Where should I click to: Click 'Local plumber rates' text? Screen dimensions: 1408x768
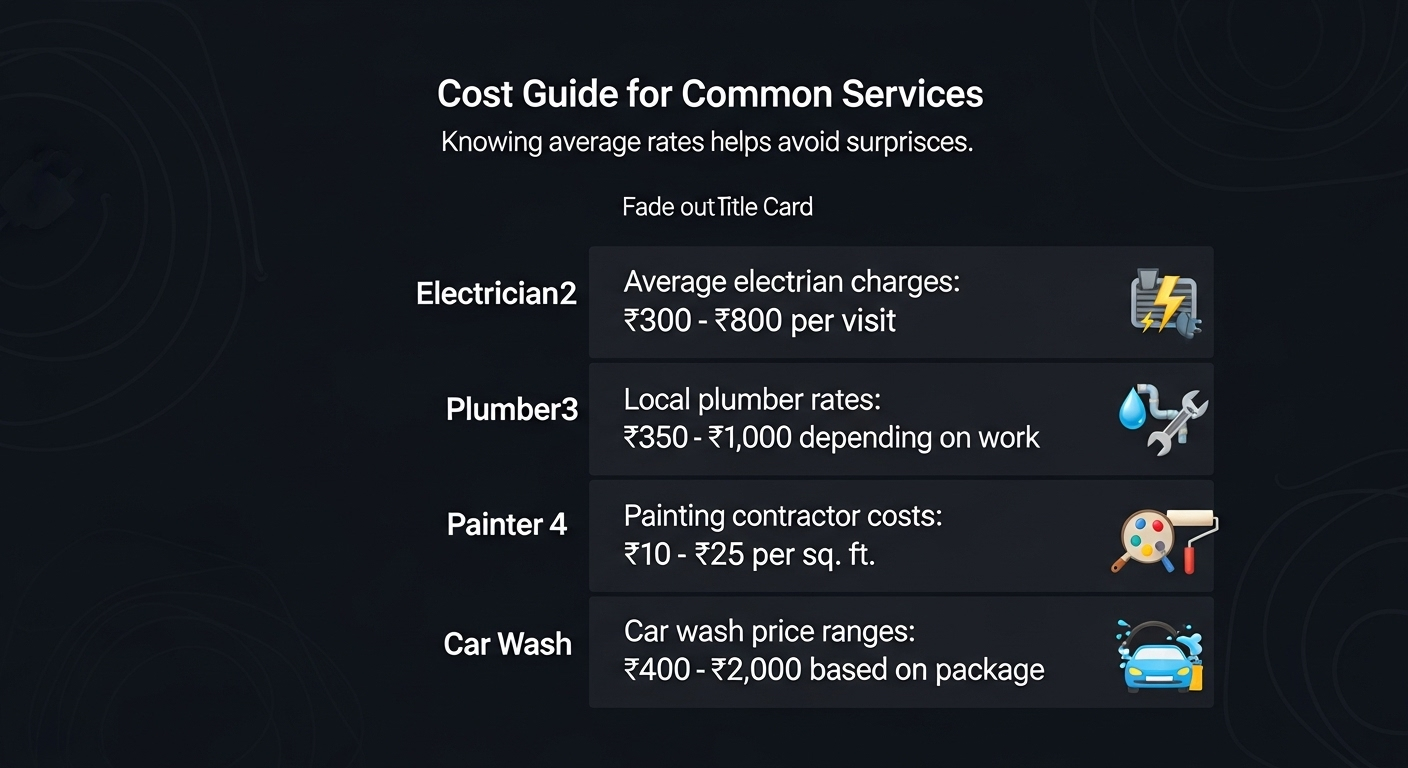coord(752,399)
